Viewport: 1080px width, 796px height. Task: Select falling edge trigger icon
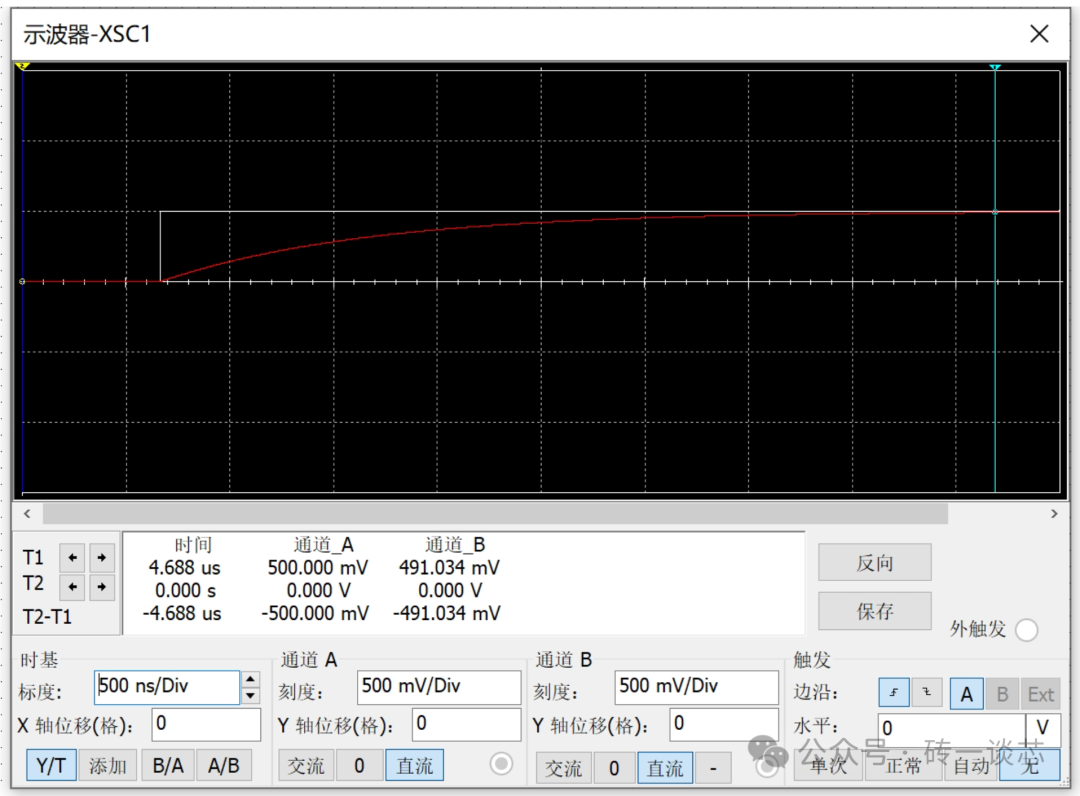(927, 693)
